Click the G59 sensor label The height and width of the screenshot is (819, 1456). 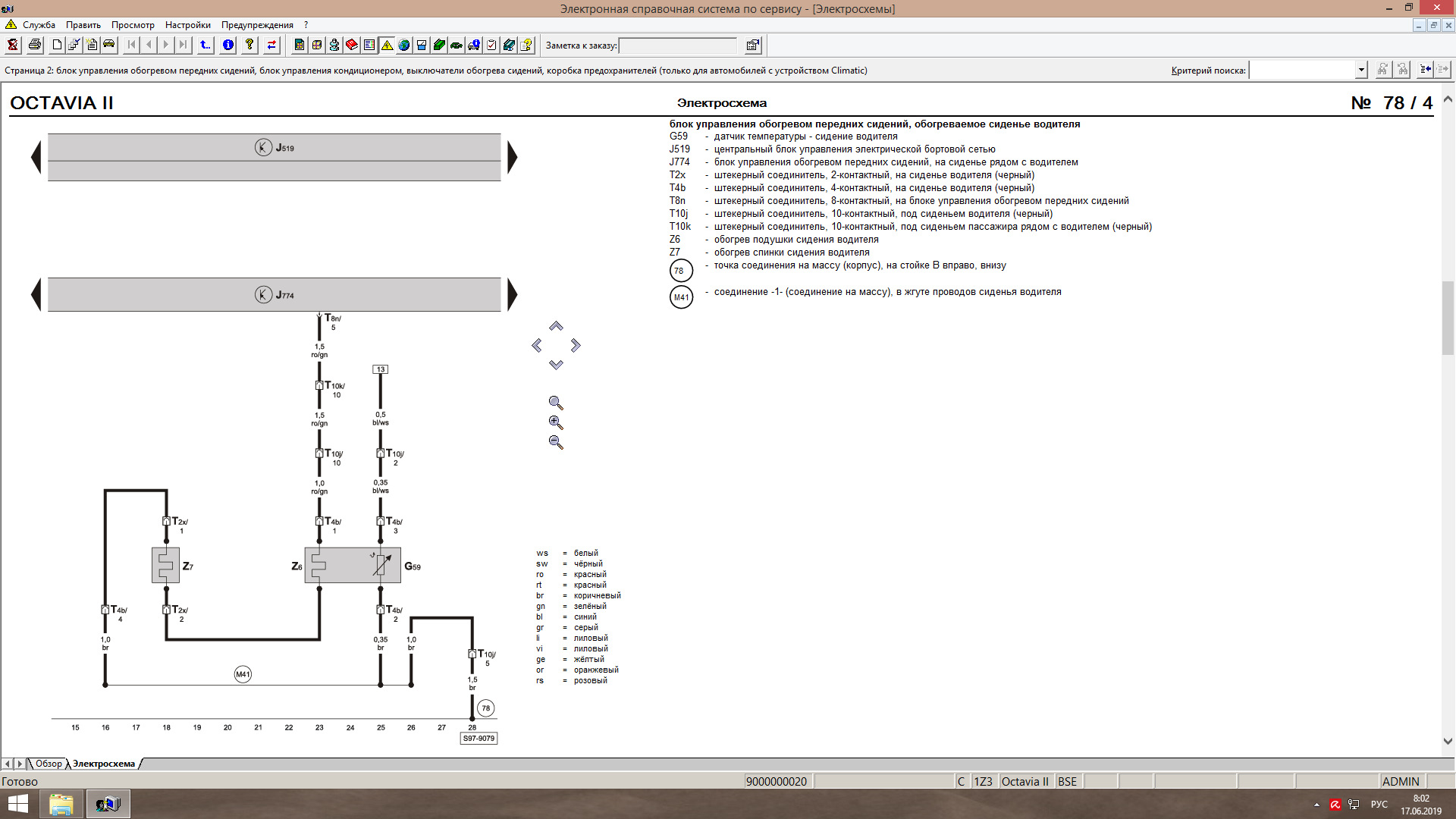[413, 566]
